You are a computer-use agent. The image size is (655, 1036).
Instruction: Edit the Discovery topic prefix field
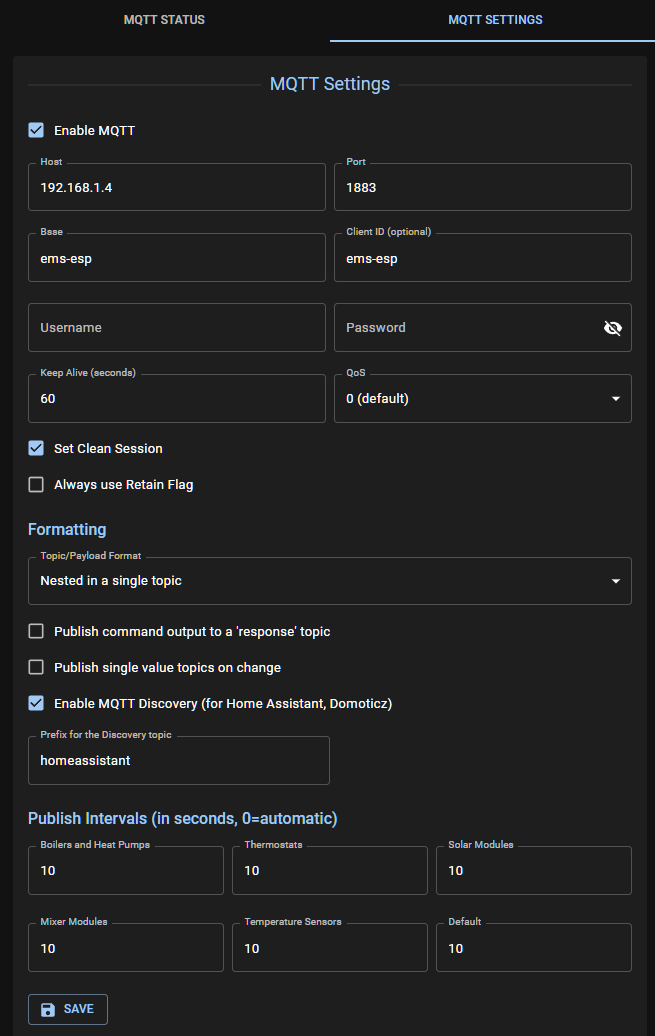pos(178,761)
